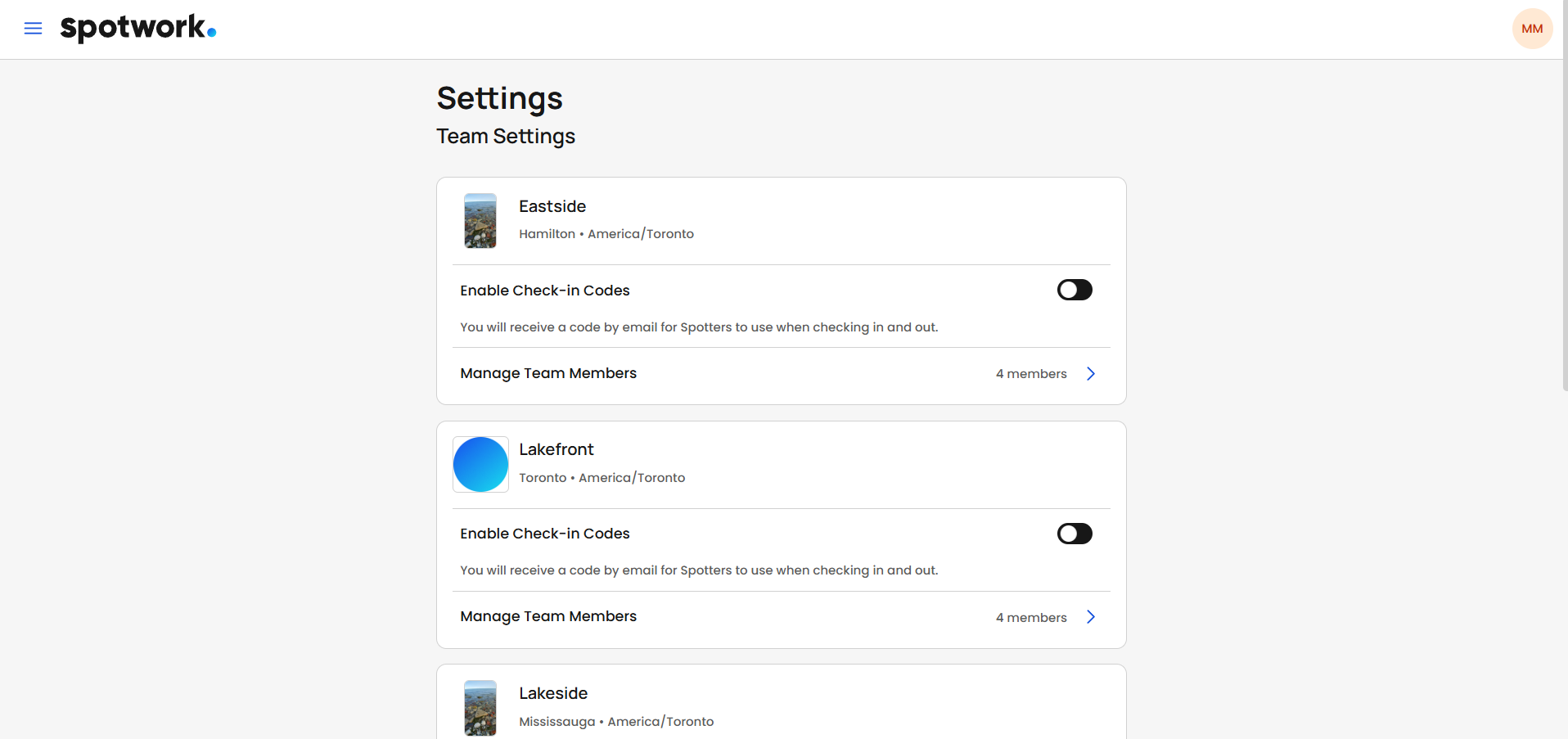Screen dimensions: 1568x739
Task: Click the Lakeside team photo thumbnail
Action: [480, 708]
